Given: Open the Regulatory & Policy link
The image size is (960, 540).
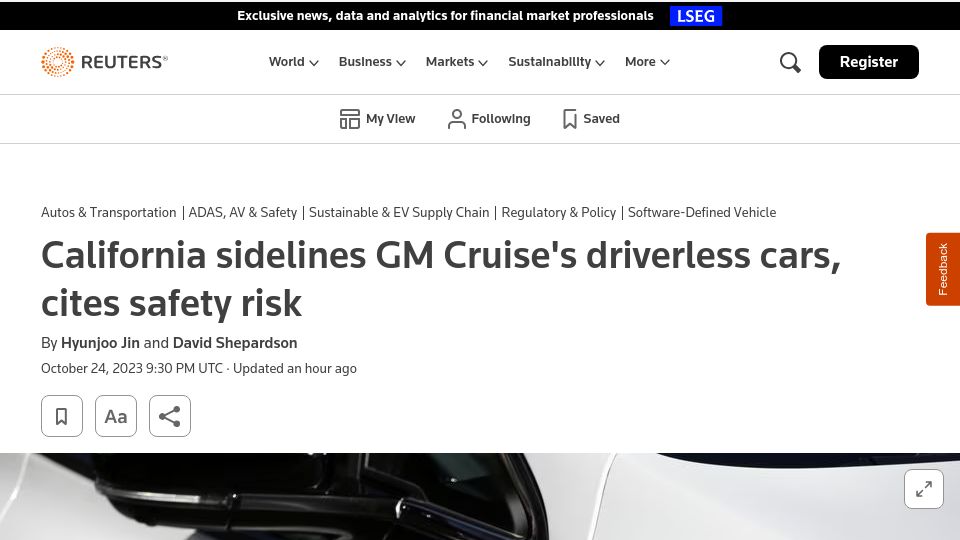Looking at the screenshot, I should point(558,212).
